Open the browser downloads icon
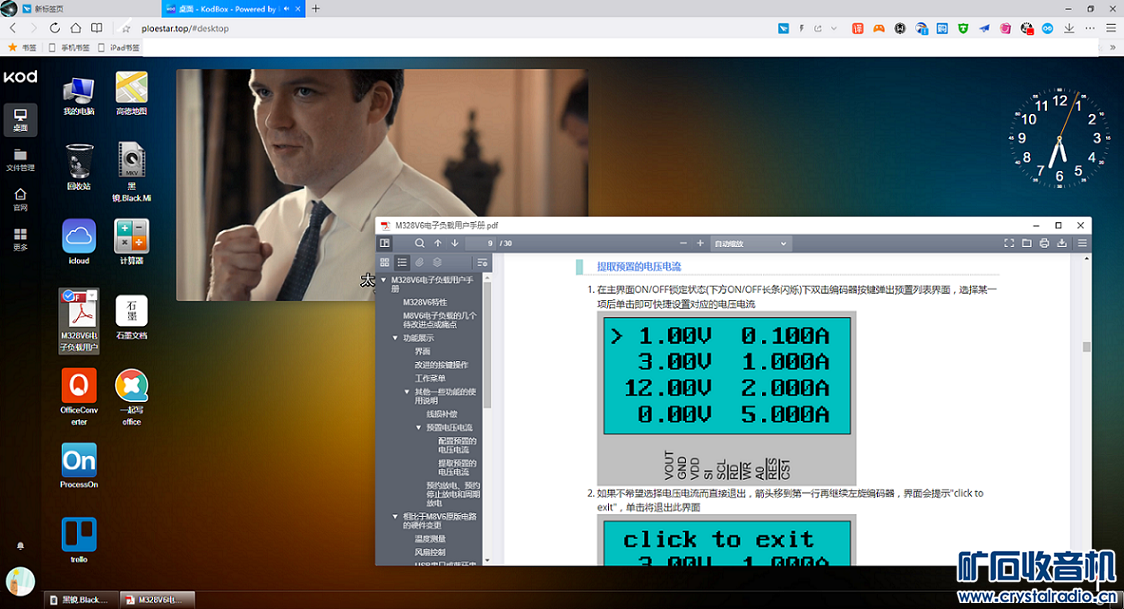 [x=1069, y=28]
